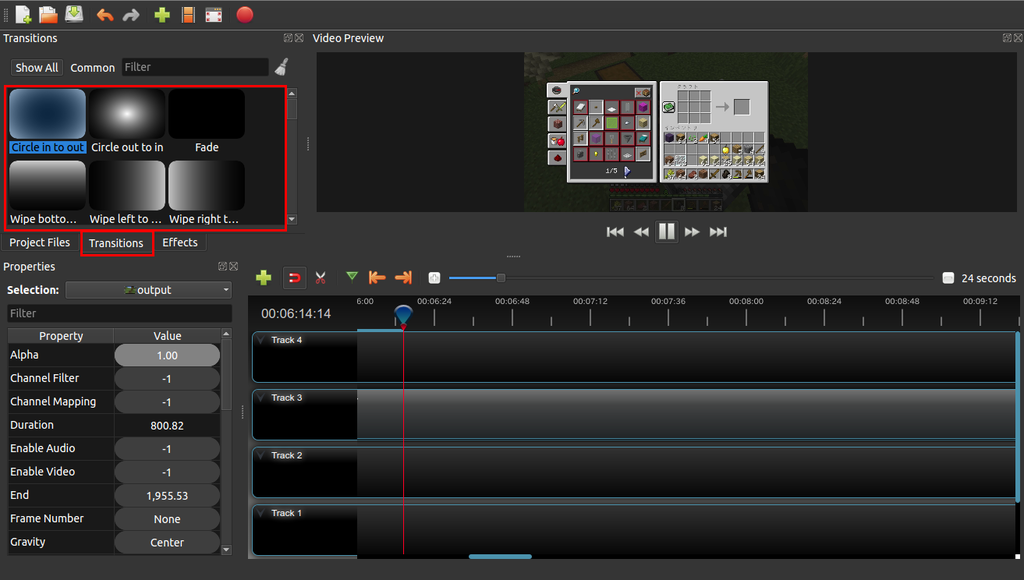
Task: Expand the Track 1 menu arrow
Action: (261, 513)
